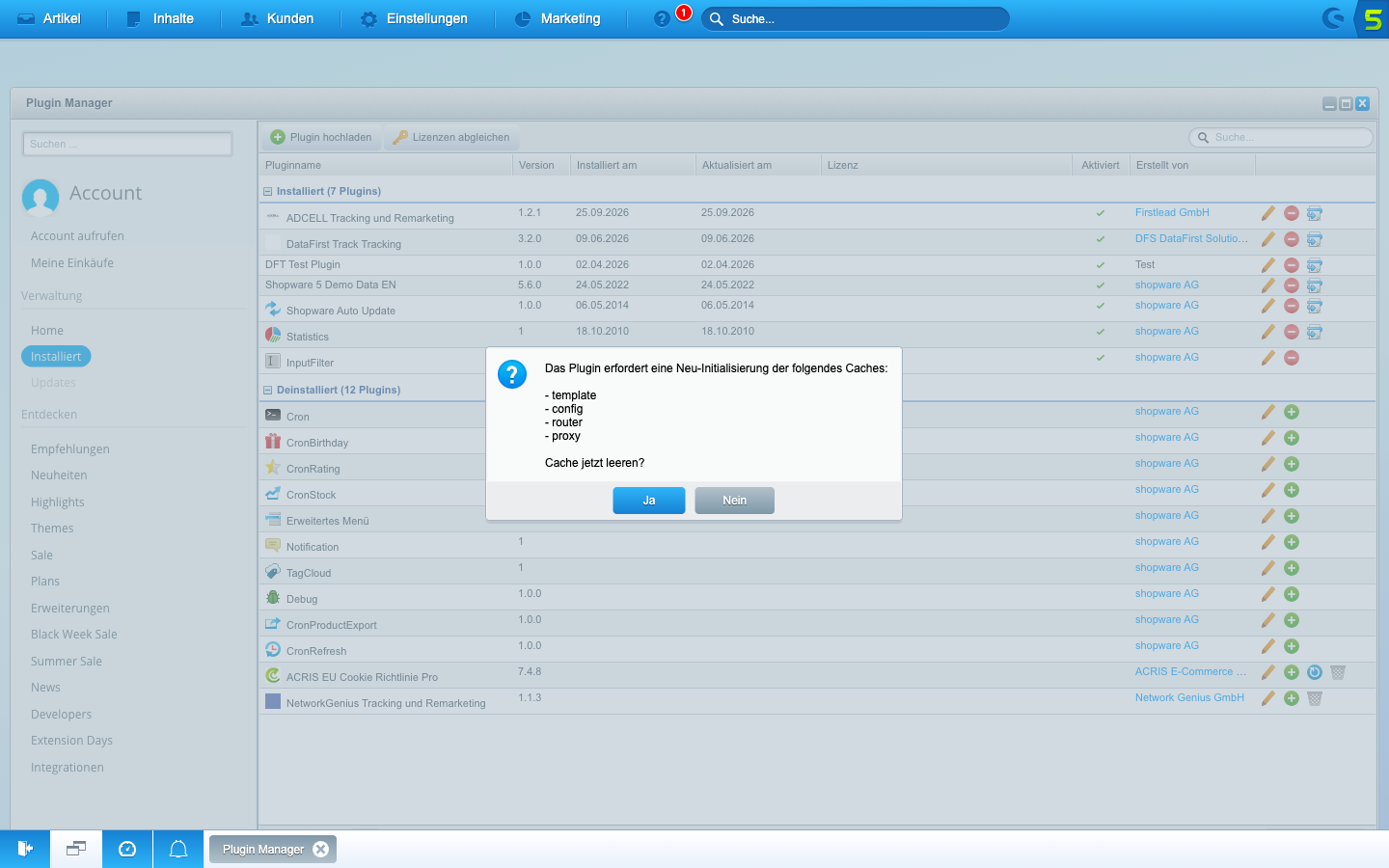Reinstall Shopware 5 Demo Data EN icon
1389x868 pixels.
click(1315, 285)
